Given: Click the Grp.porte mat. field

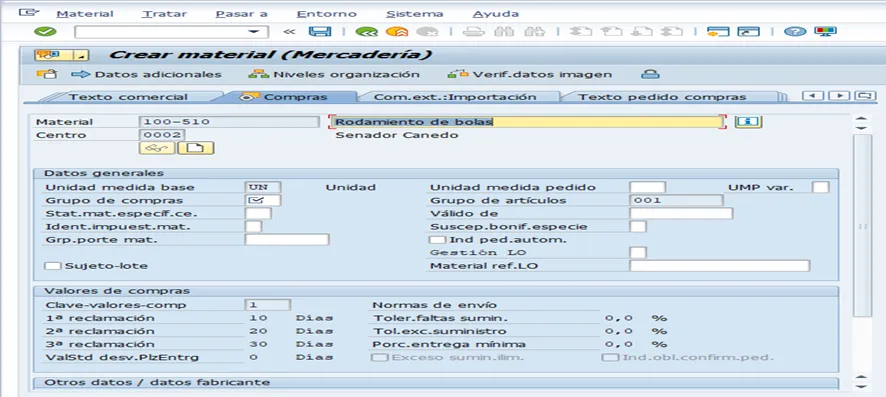Looking at the screenshot, I should (287, 239).
